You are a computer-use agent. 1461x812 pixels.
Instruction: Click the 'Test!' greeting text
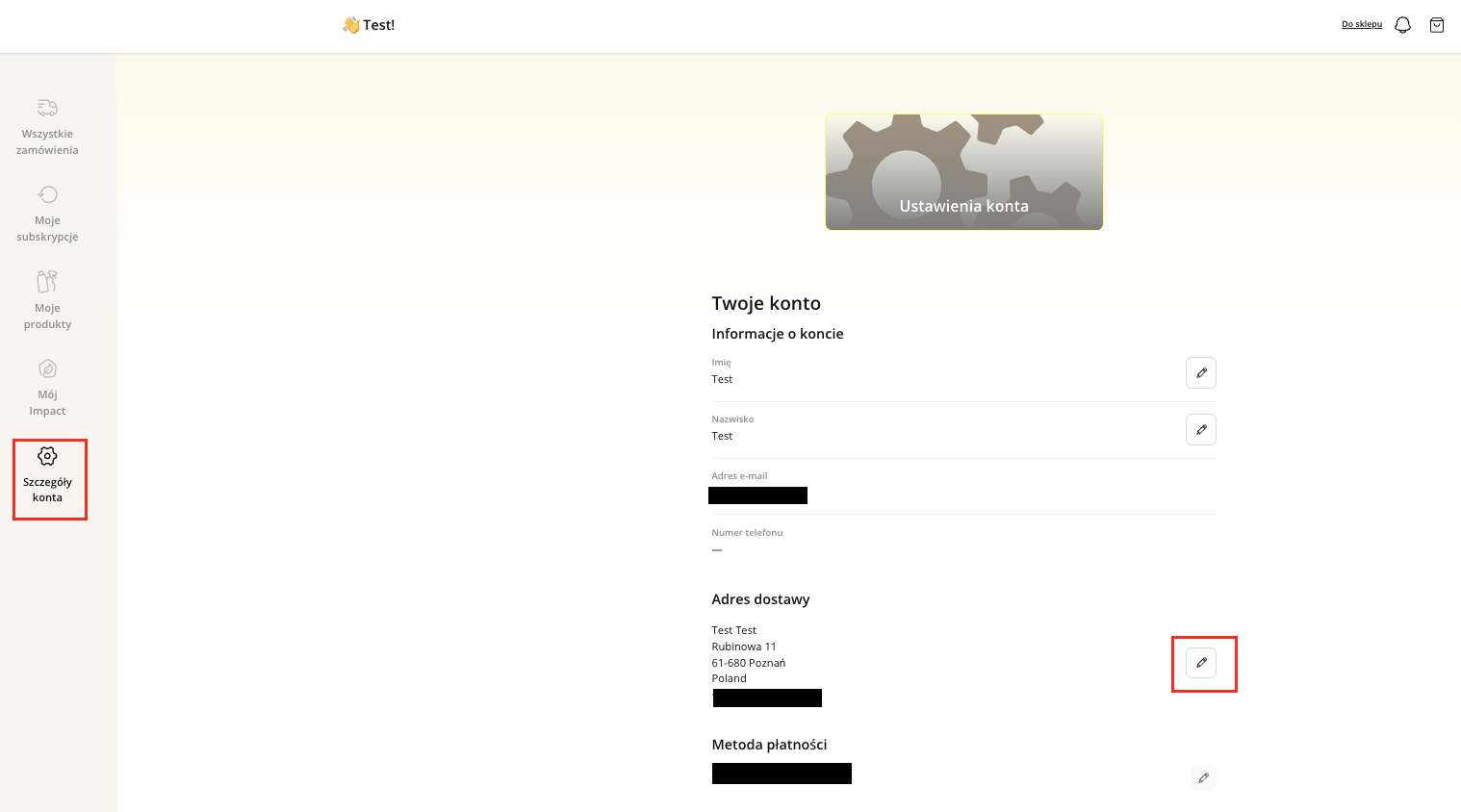point(379,25)
